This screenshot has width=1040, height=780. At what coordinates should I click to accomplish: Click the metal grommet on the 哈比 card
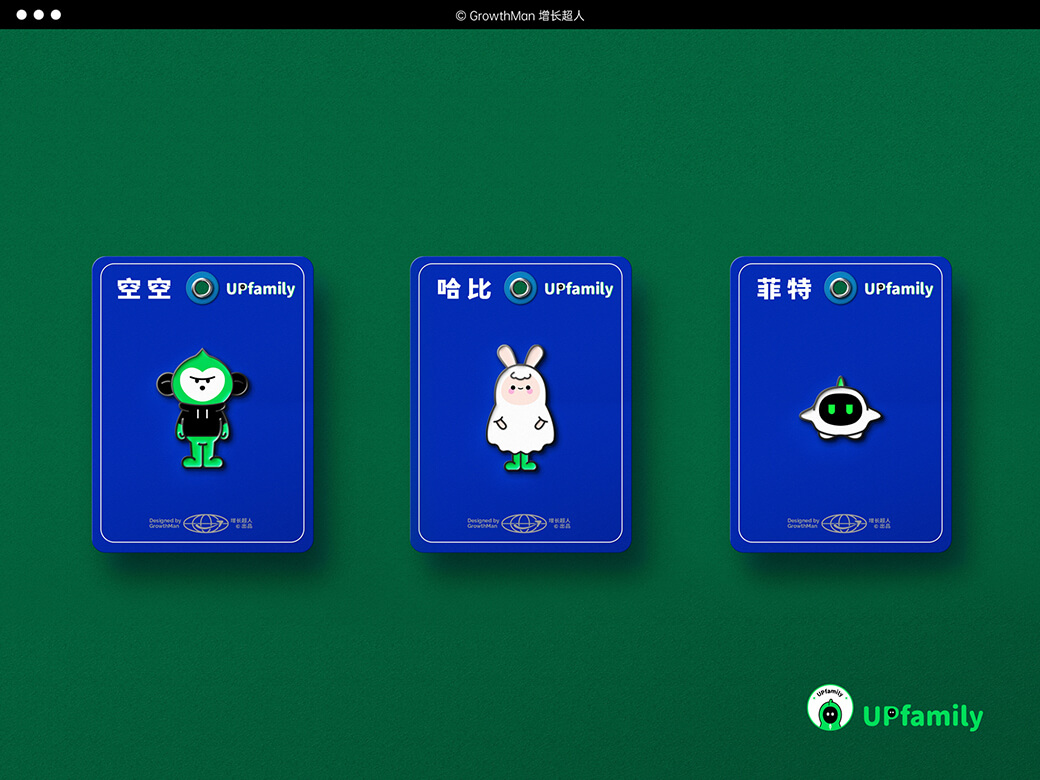click(x=520, y=289)
